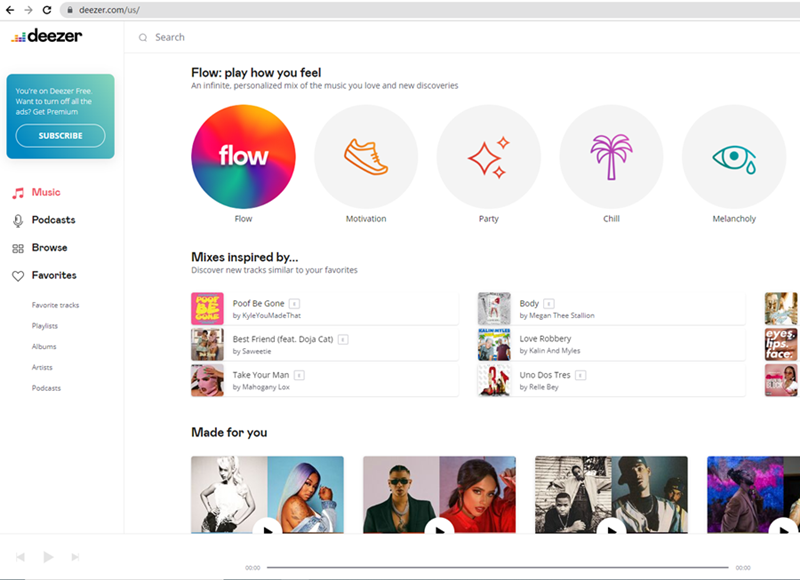Image resolution: width=800 pixels, height=580 pixels.
Task: Open Favorite tracks link
Action: [55, 305]
